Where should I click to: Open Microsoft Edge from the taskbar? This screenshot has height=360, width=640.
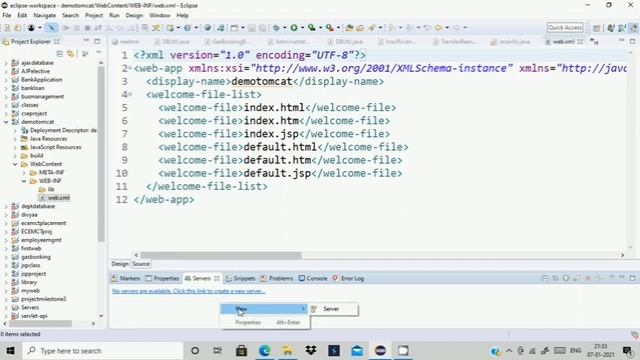[x=264, y=351]
